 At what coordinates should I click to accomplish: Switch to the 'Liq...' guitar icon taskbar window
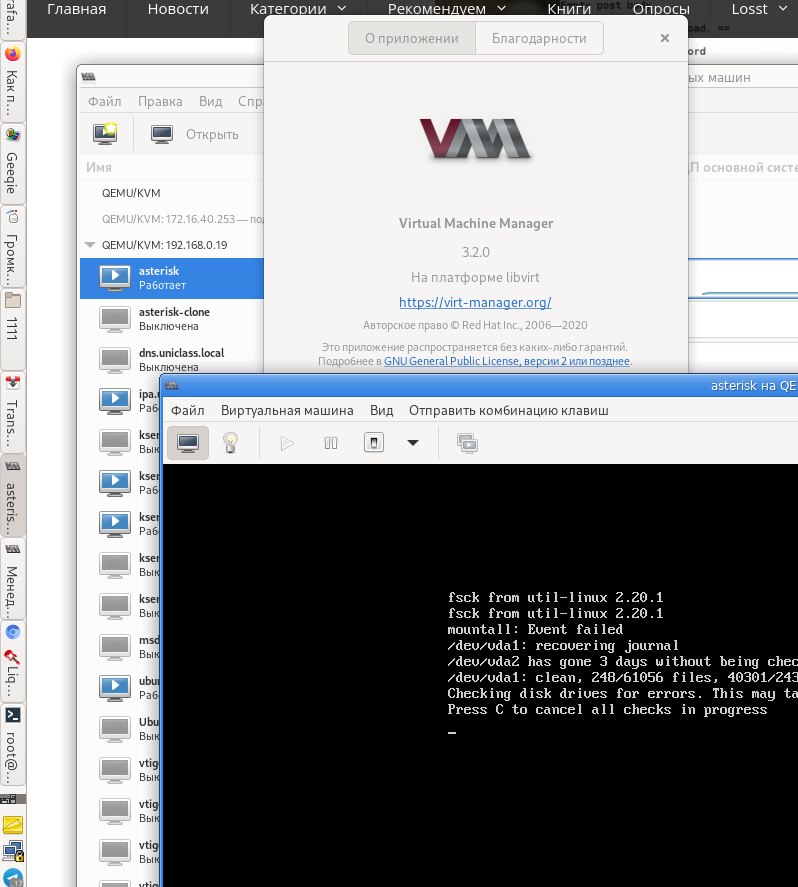point(12,661)
